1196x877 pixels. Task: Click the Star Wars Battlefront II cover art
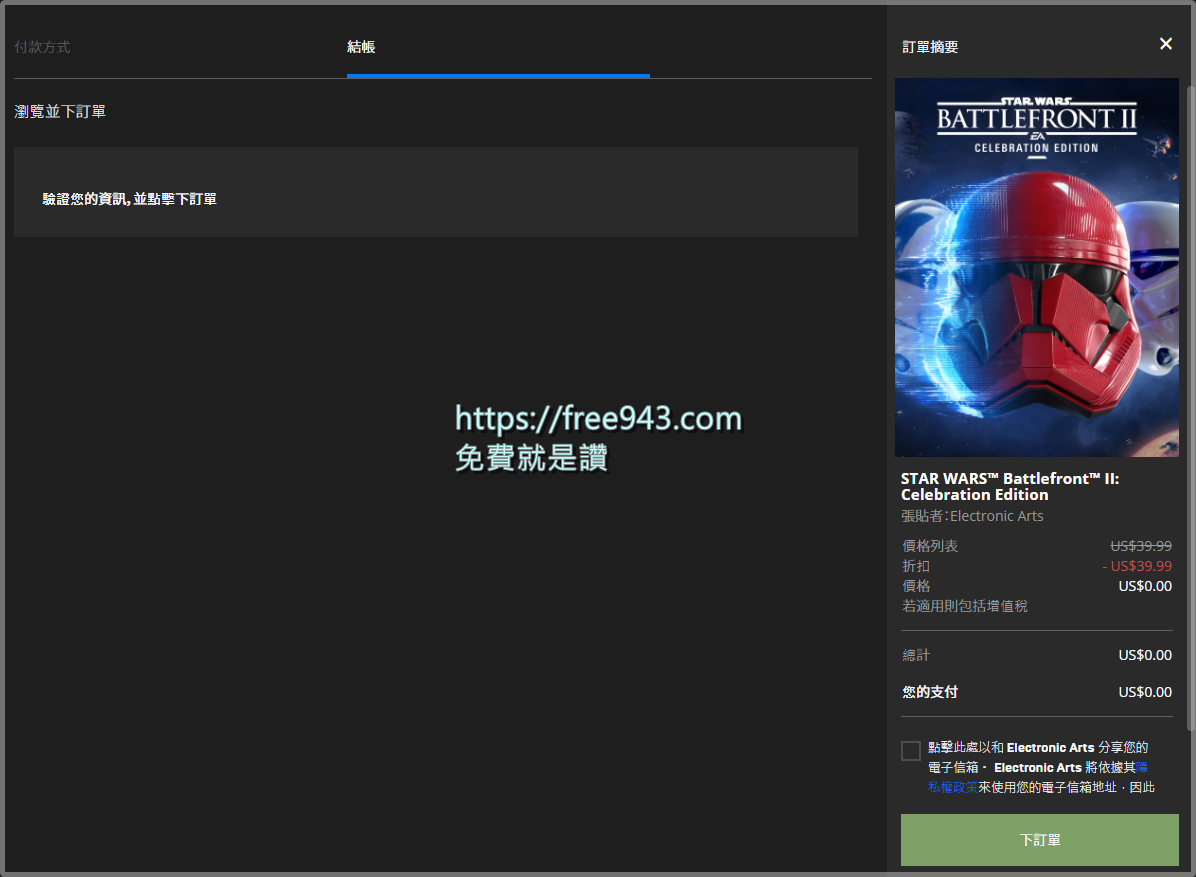pos(1036,267)
